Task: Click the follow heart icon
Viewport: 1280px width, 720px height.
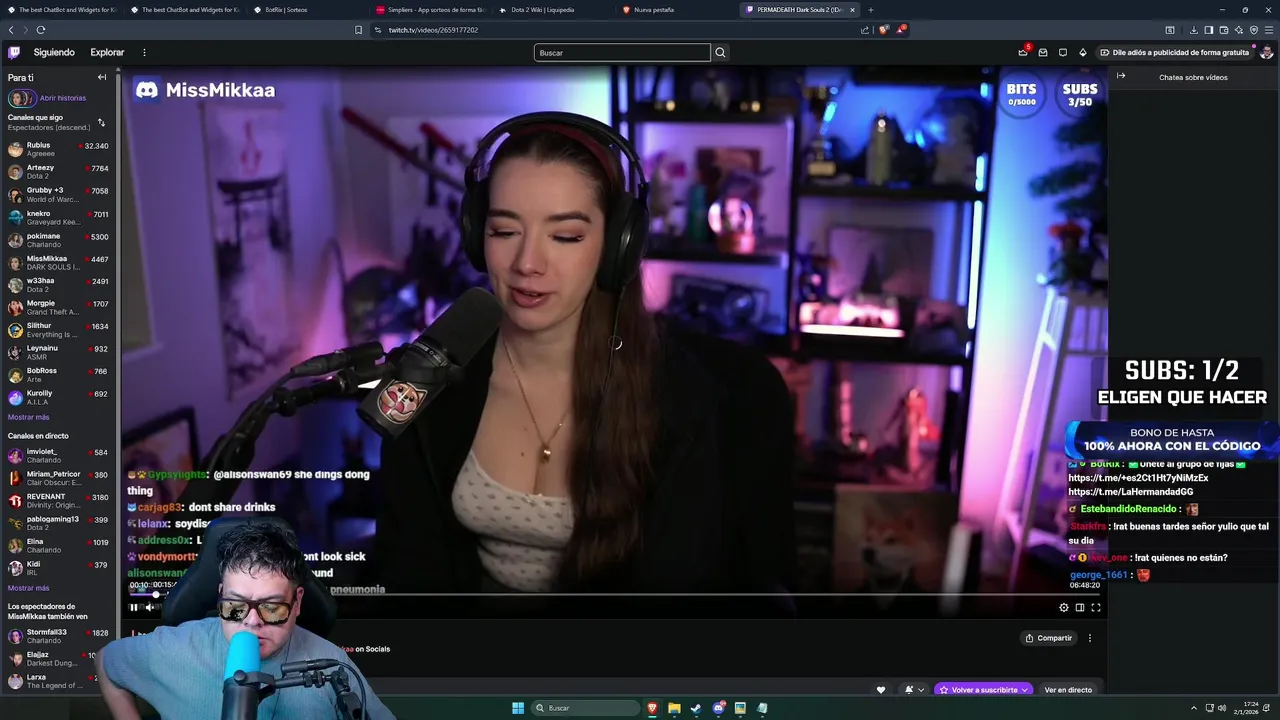Action: coord(881,690)
